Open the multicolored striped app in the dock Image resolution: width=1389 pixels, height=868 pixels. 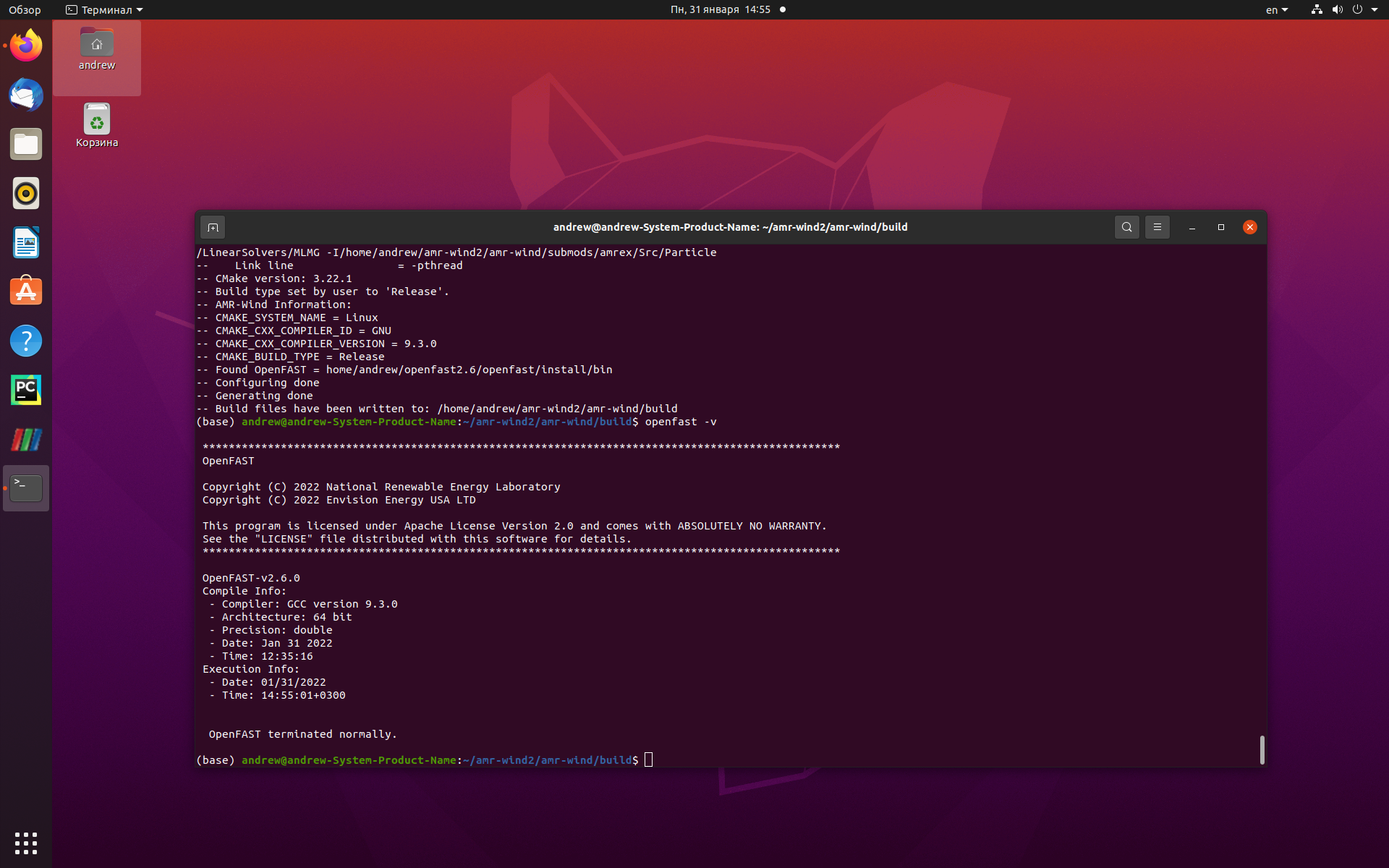pyautogui.click(x=25, y=439)
